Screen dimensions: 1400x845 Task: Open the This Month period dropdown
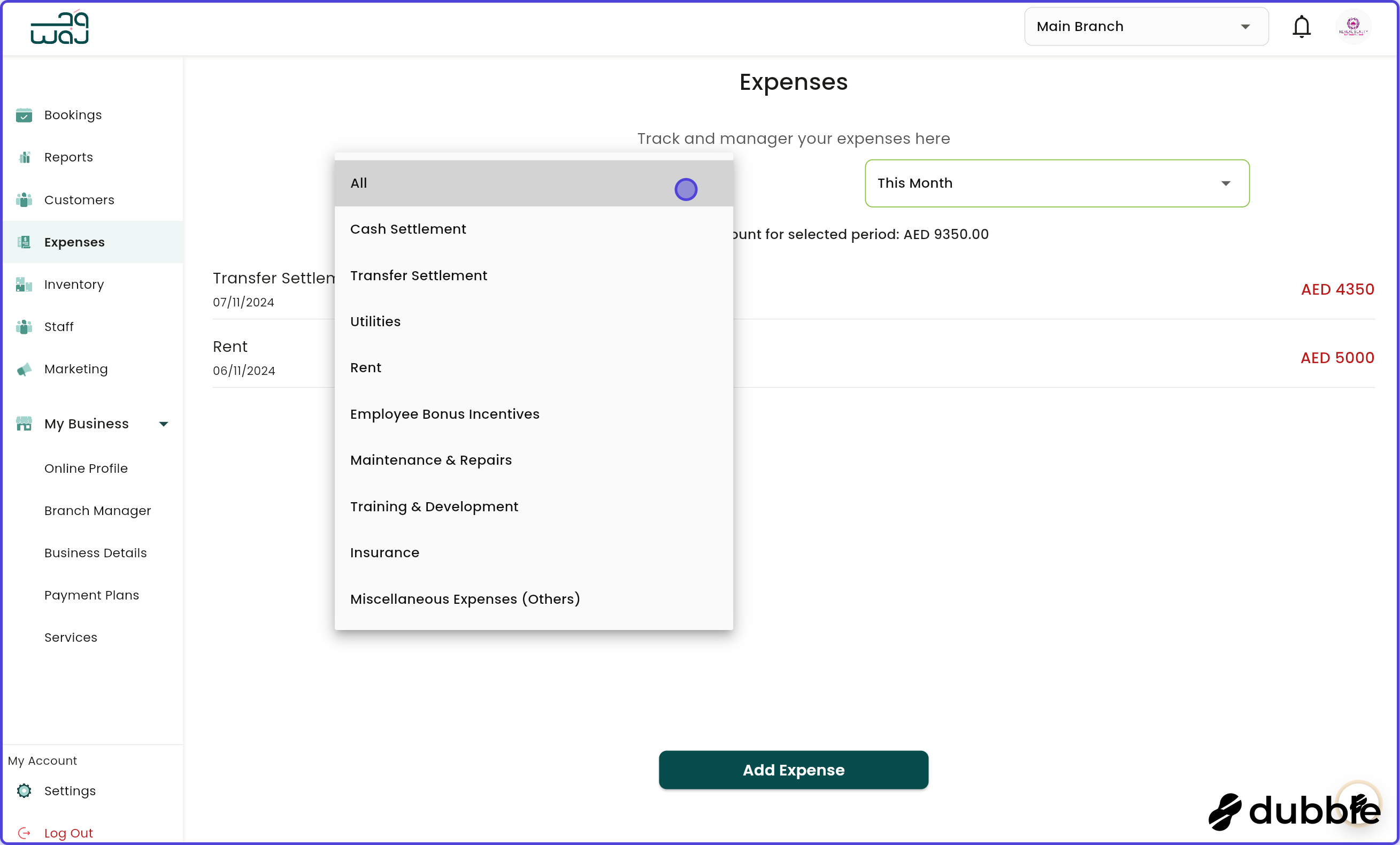click(x=1056, y=183)
